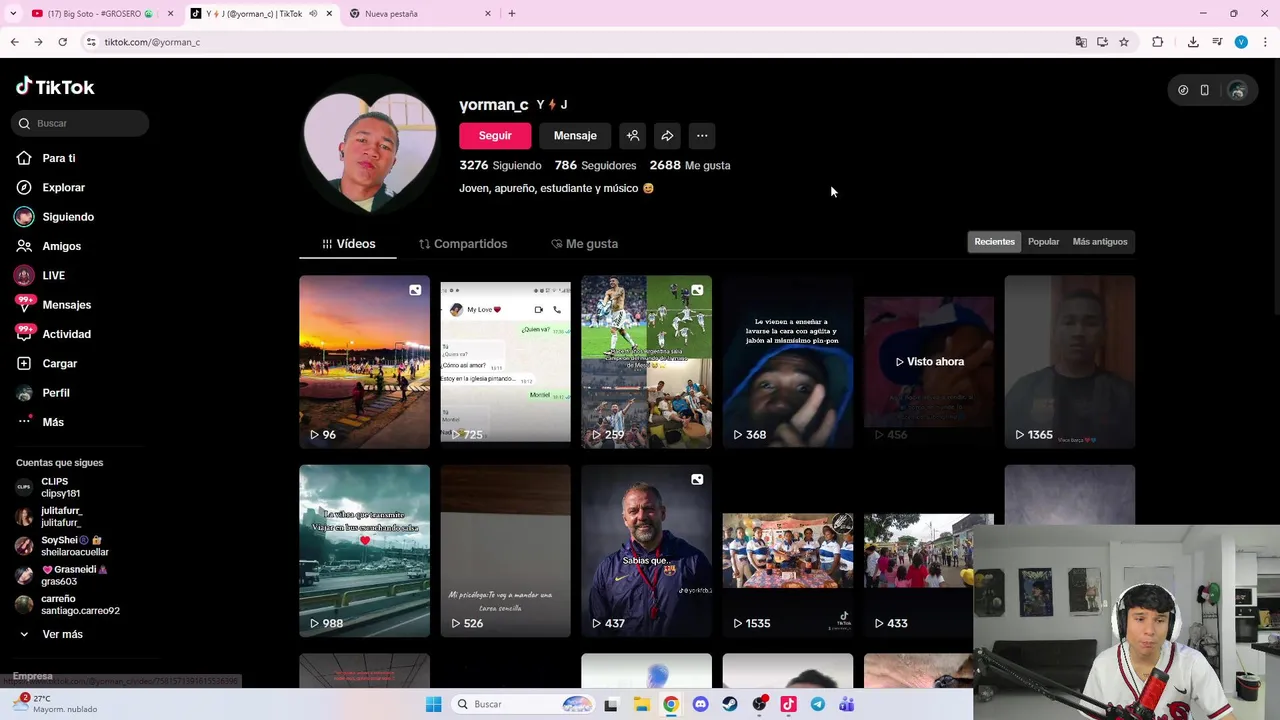Screen dimensions: 1280x720
Task: Open Sabías que video 437 views
Action: tap(646, 551)
